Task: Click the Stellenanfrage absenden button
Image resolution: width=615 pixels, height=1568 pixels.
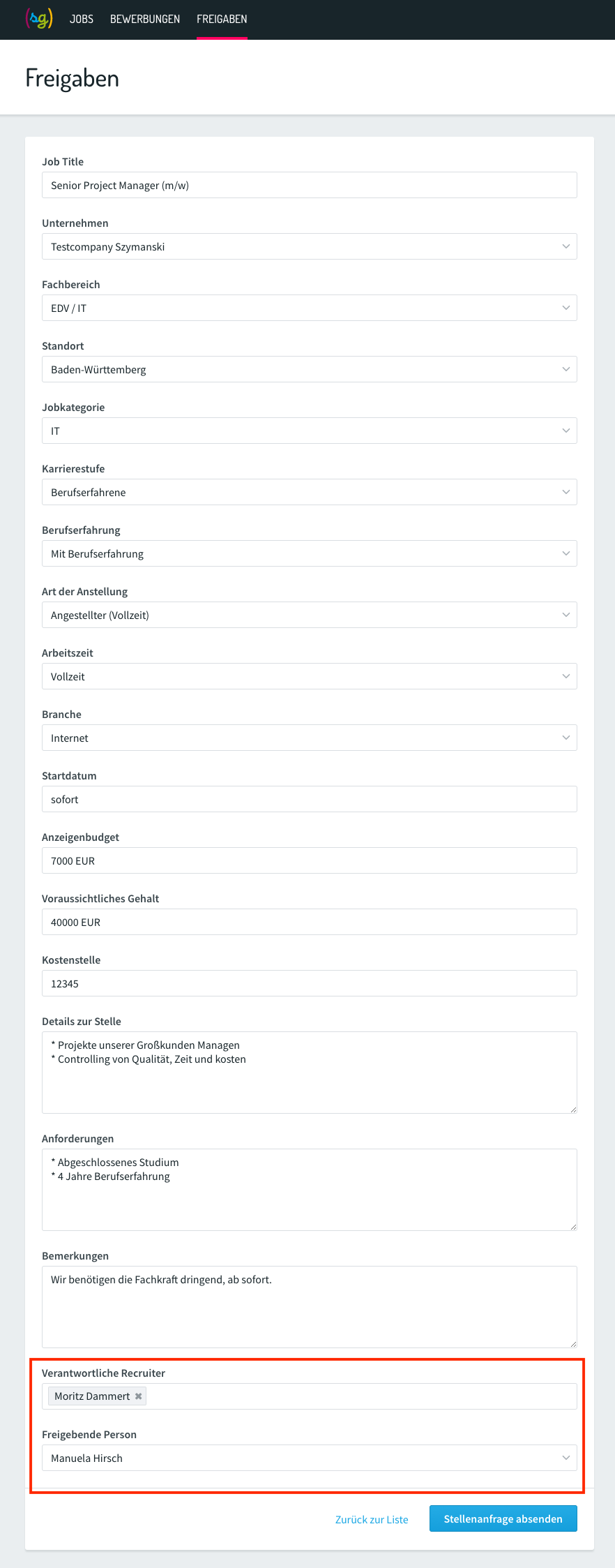Action: click(503, 1518)
